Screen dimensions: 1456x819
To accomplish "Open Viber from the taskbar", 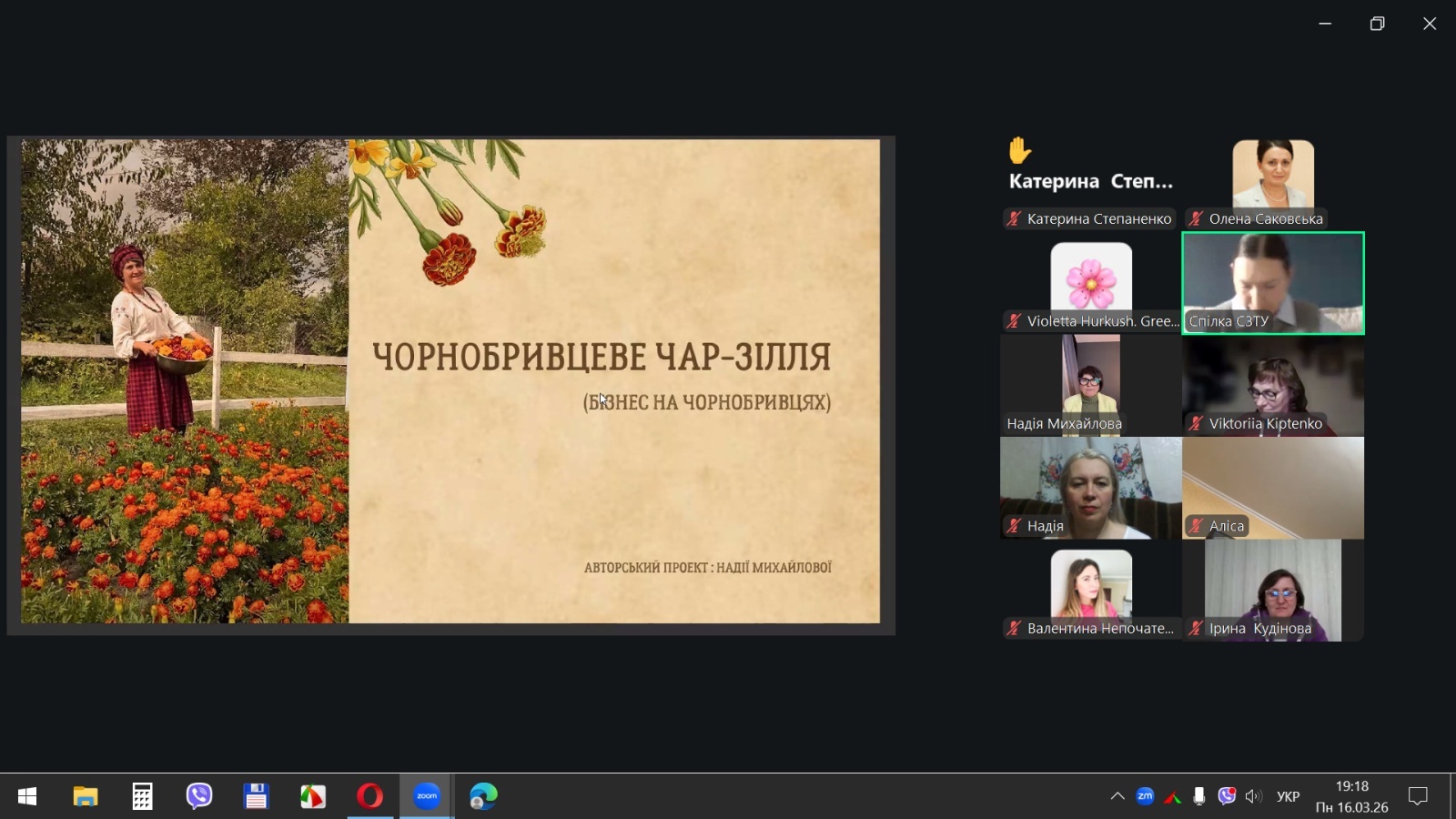I will 199,796.
